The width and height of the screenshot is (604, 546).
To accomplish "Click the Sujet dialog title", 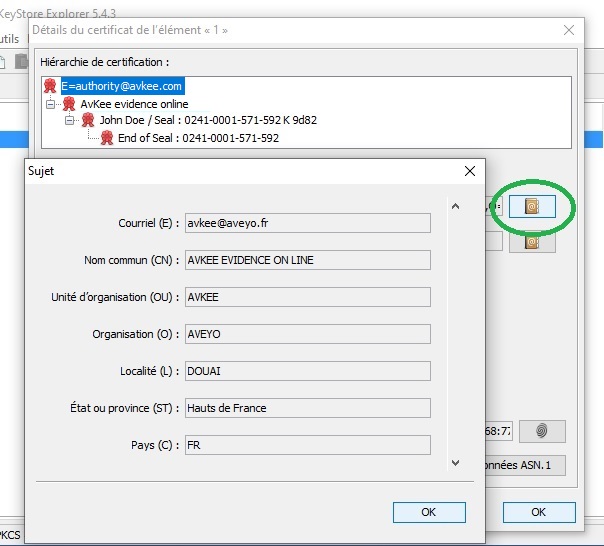I will (x=41, y=171).
